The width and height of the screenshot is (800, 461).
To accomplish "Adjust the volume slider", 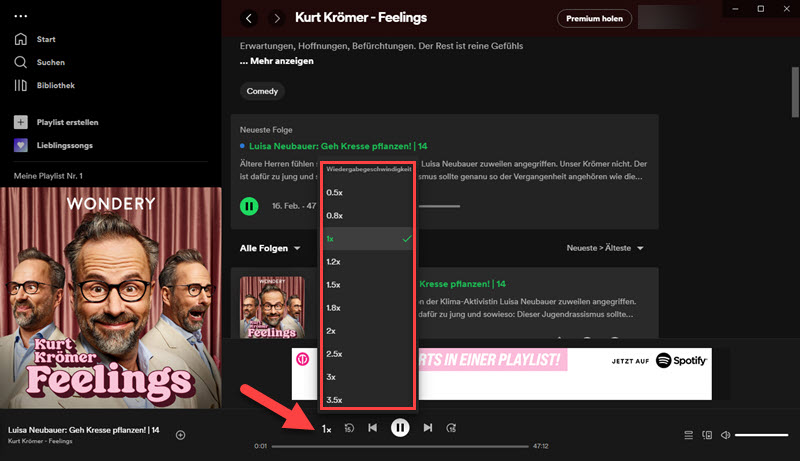I will pyautogui.click(x=762, y=435).
